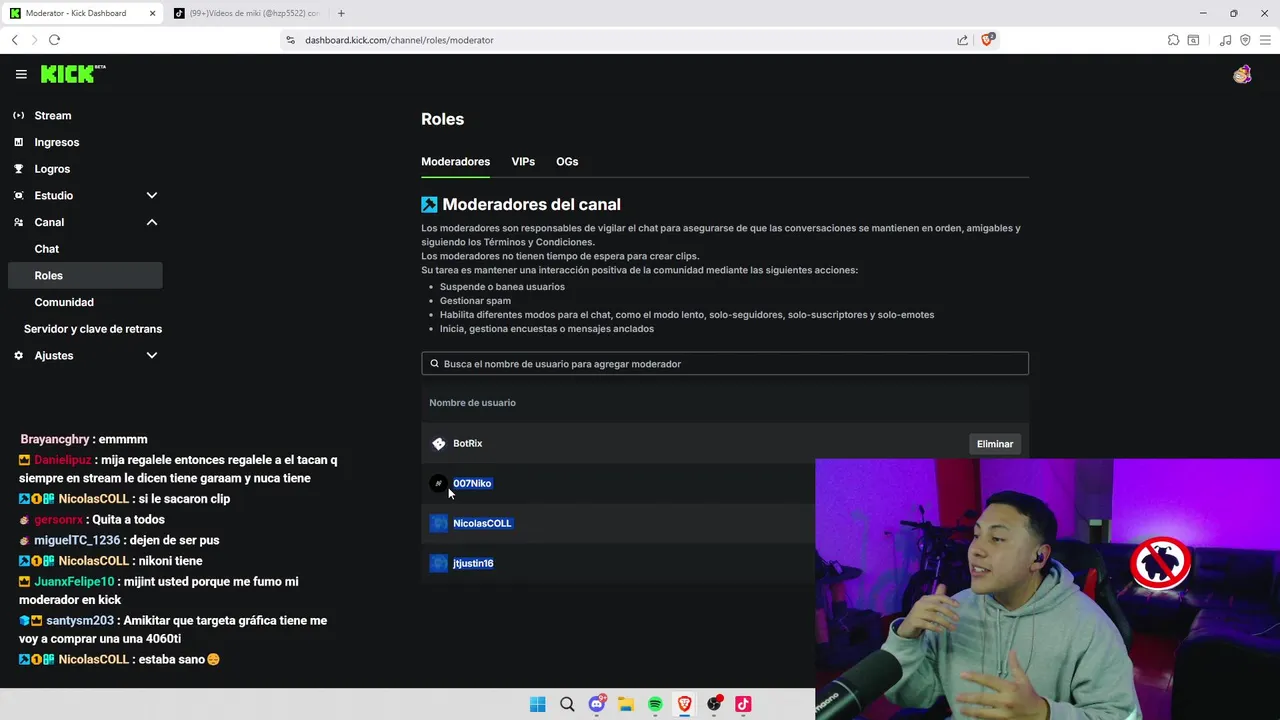Image resolution: width=1280 pixels, height=720 pixels.
Task: Switch to the Moderadores tab
Action: 455,161
